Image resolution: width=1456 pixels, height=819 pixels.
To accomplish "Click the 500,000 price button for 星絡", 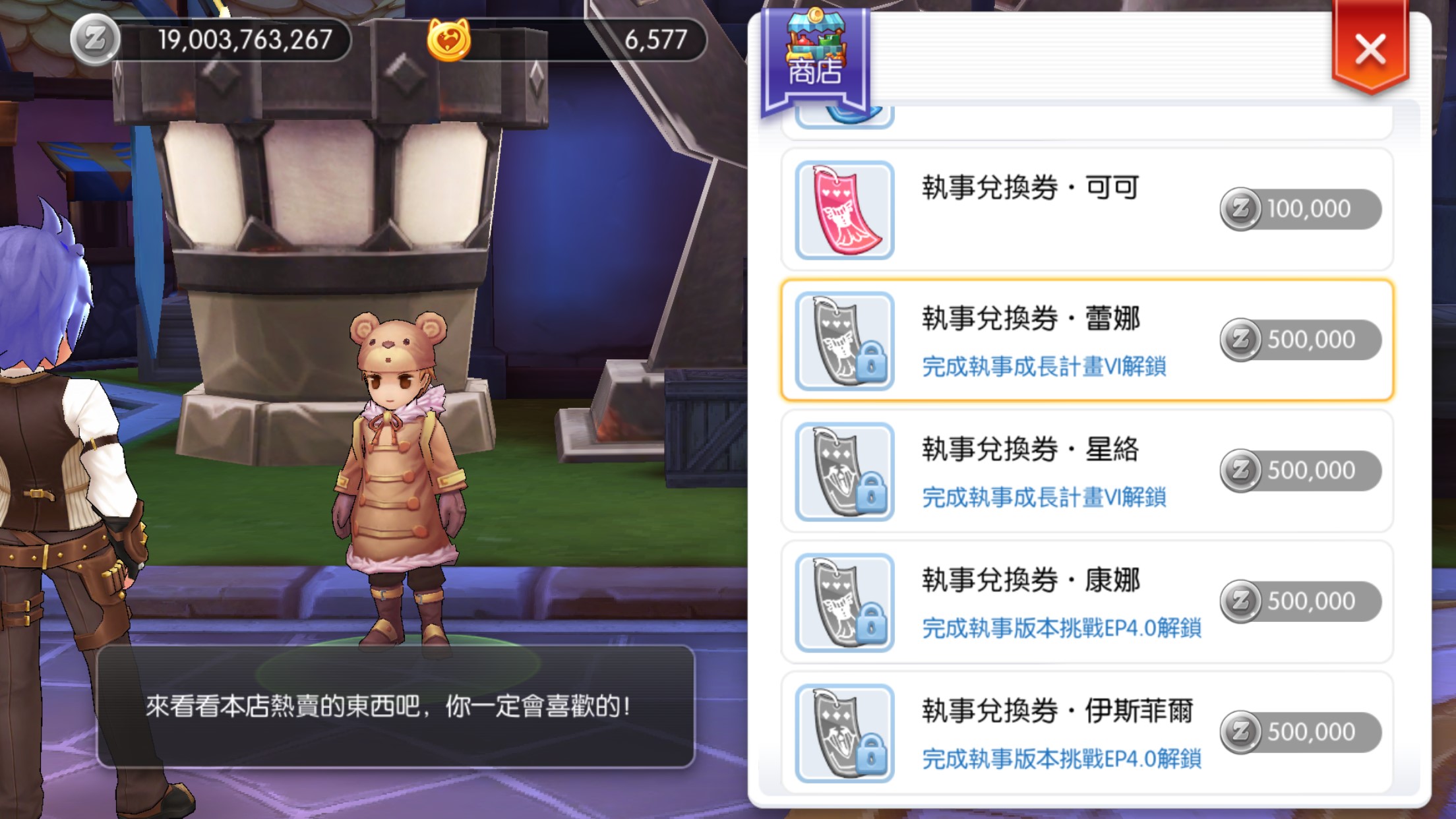I will coord(1300,470).
